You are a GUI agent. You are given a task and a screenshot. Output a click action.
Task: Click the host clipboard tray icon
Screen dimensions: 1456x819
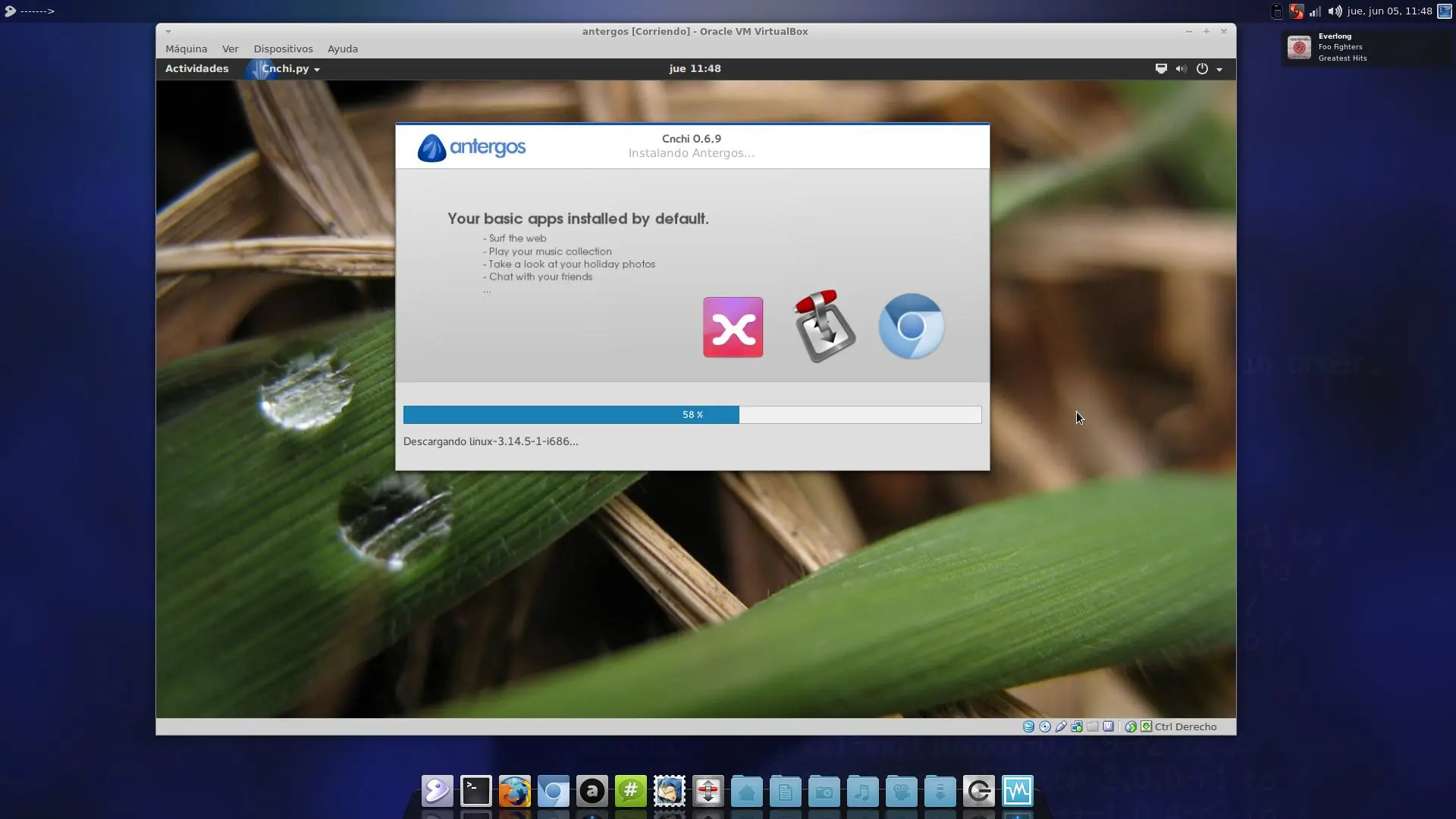pyautogui.click(x=1277, y=11)
